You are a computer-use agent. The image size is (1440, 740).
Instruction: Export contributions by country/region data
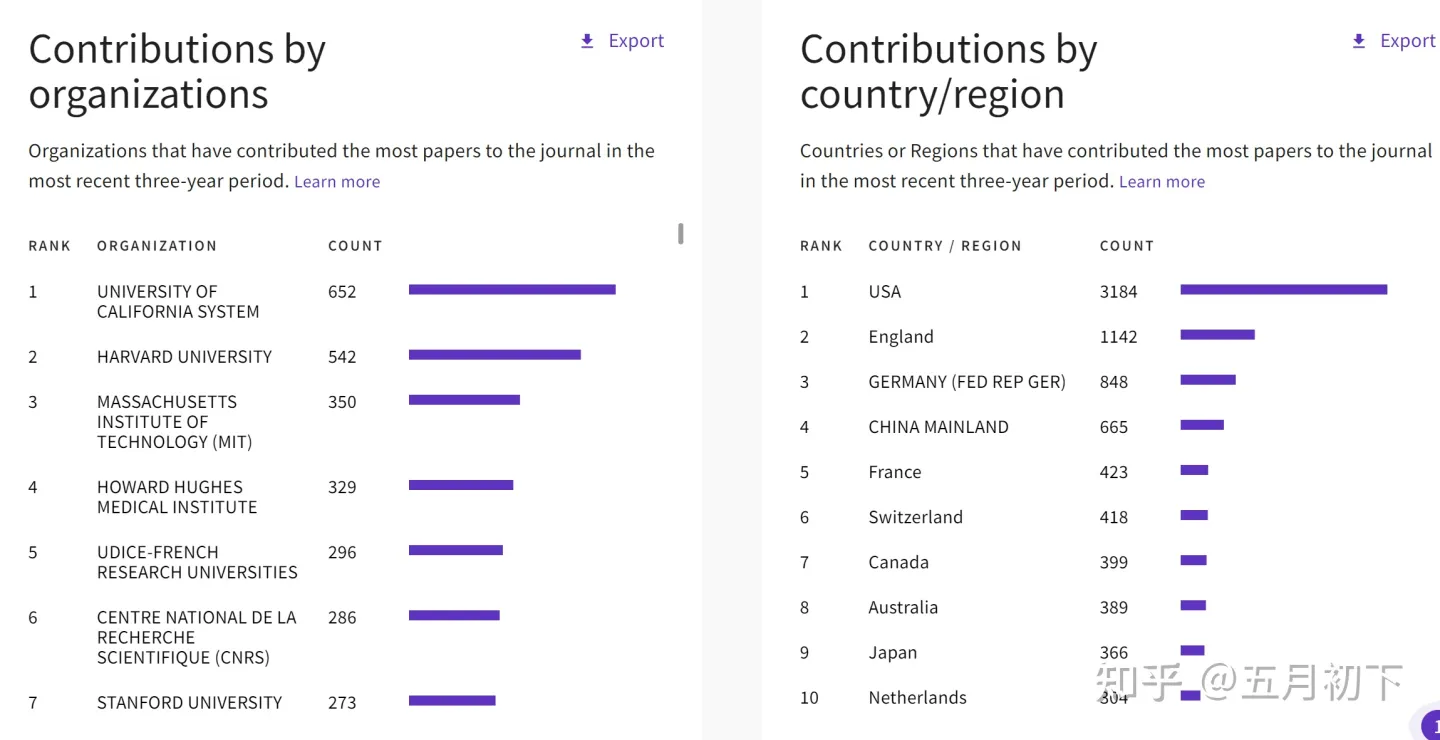click(x=1394, y=41)
